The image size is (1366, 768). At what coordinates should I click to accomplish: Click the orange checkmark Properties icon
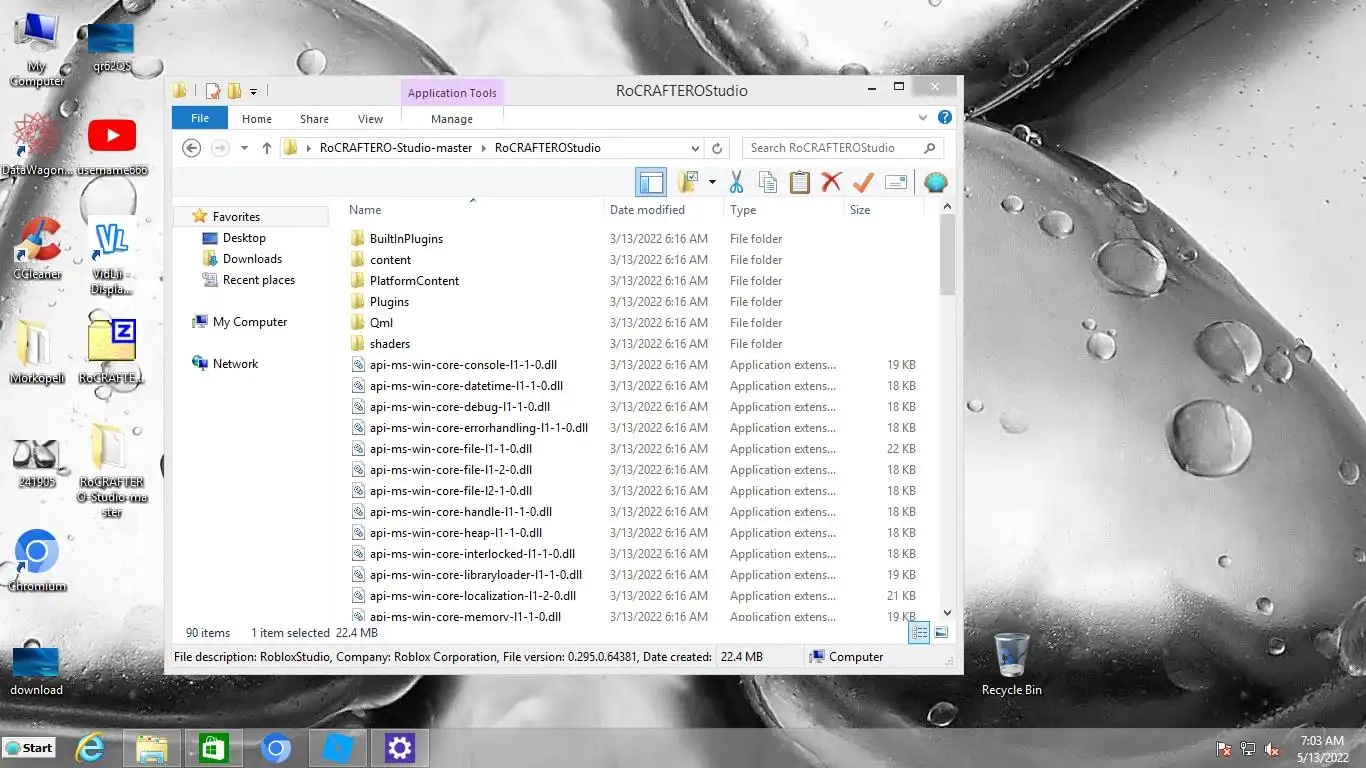pos(863,182)
